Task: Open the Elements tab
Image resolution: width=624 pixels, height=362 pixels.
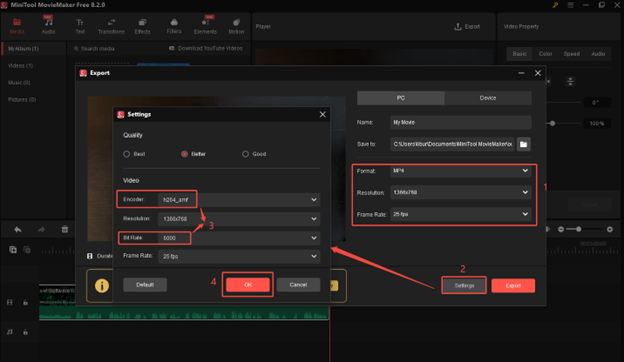Action: click(x=205, y=26)
